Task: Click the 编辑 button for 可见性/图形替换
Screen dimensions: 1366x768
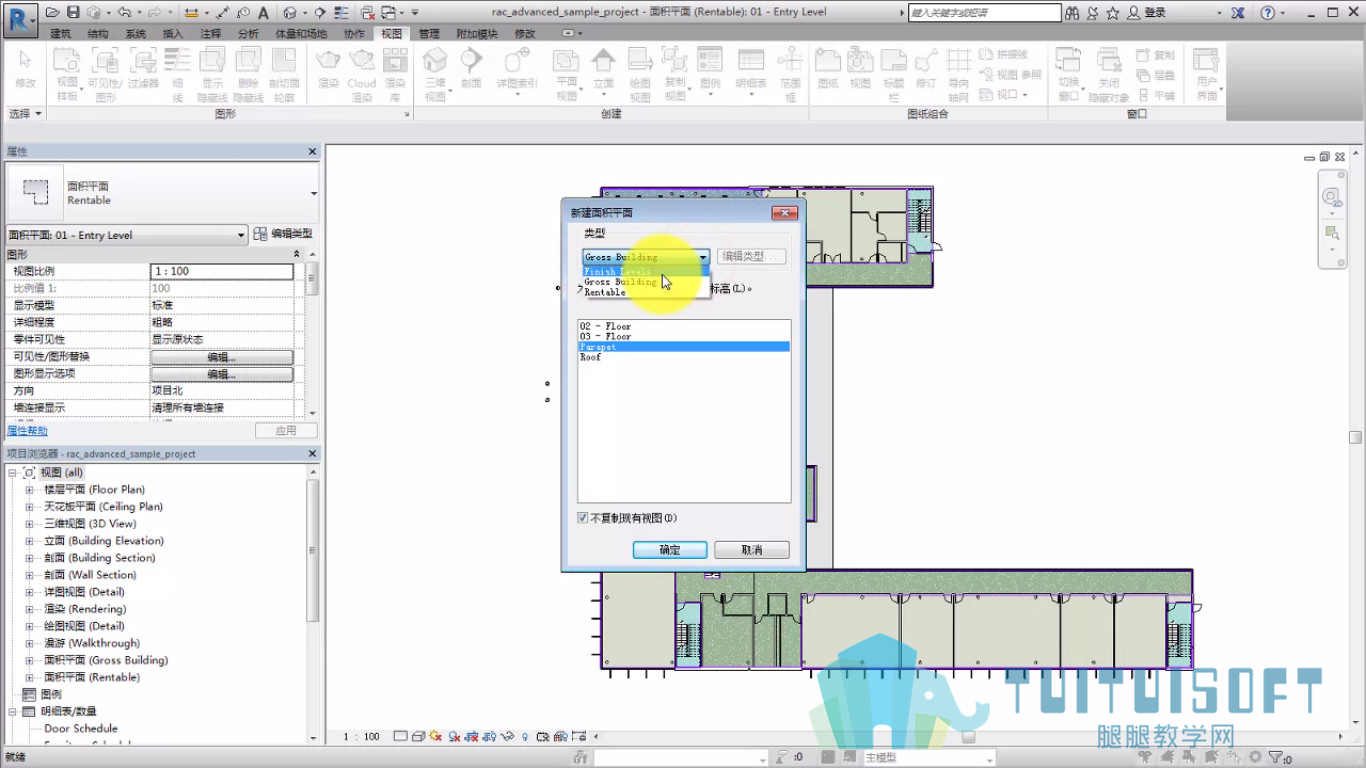Action: click(x=221, y=357)
